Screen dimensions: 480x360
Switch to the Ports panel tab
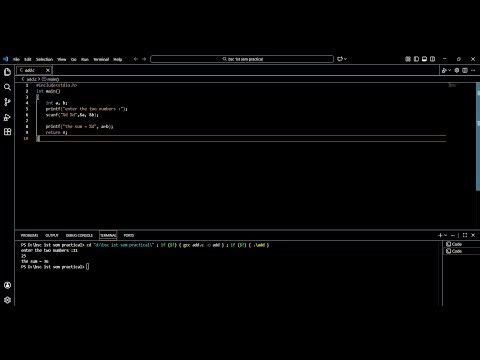pyautogui.click(x=129, y=235)
